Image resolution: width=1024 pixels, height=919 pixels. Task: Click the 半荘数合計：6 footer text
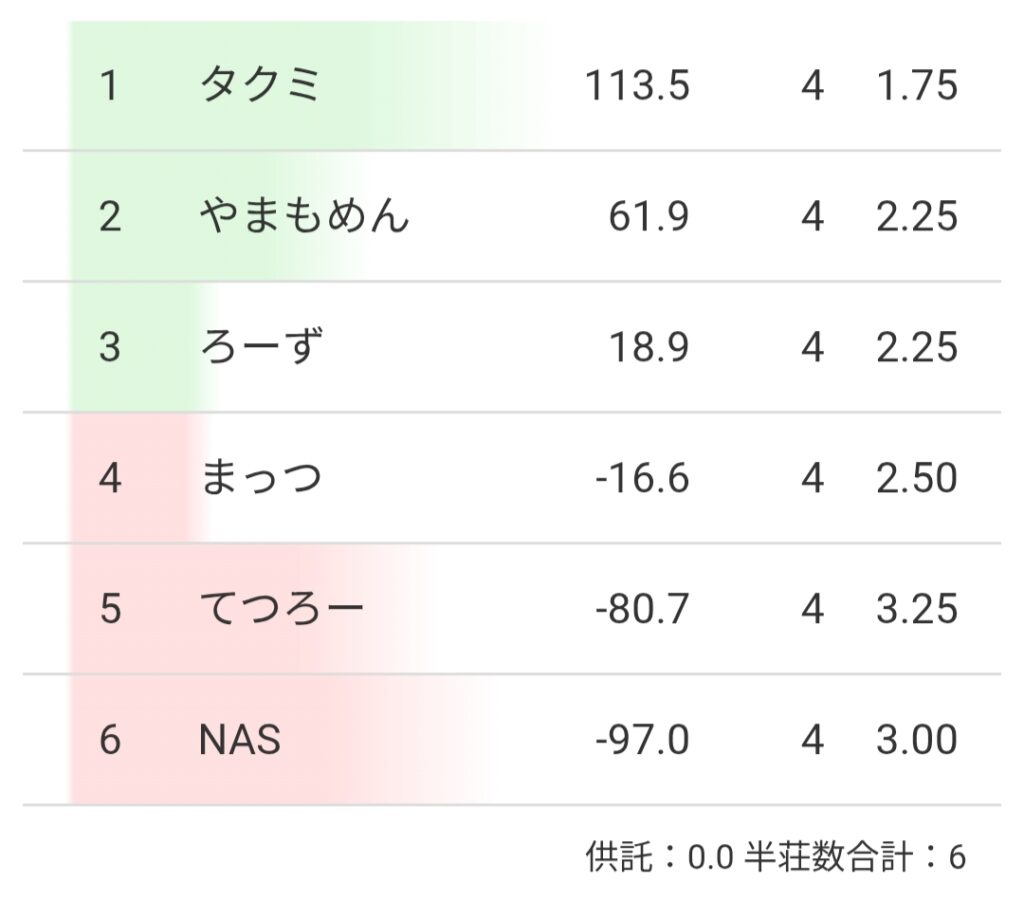tap(855, 857)
